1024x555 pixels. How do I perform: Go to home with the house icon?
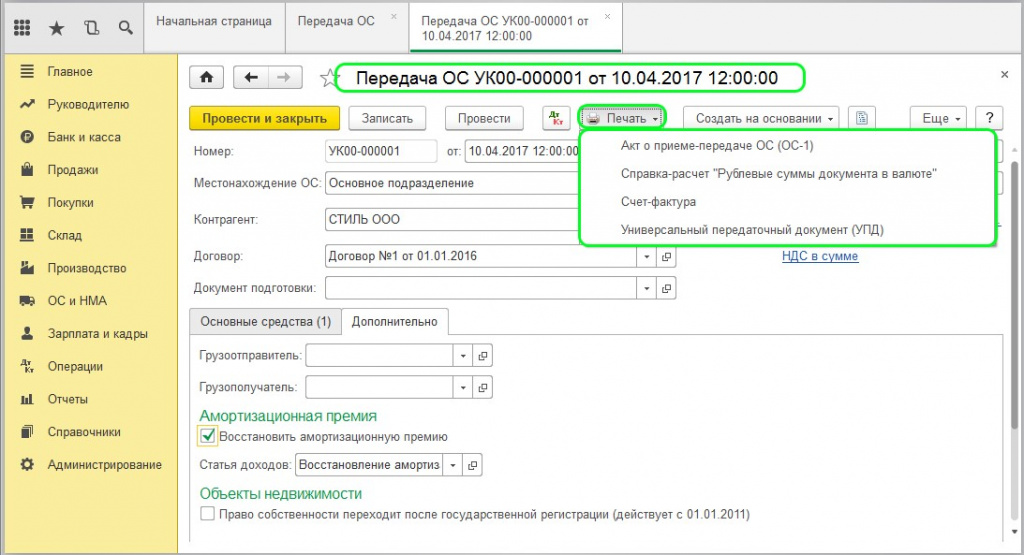[207, 77]
